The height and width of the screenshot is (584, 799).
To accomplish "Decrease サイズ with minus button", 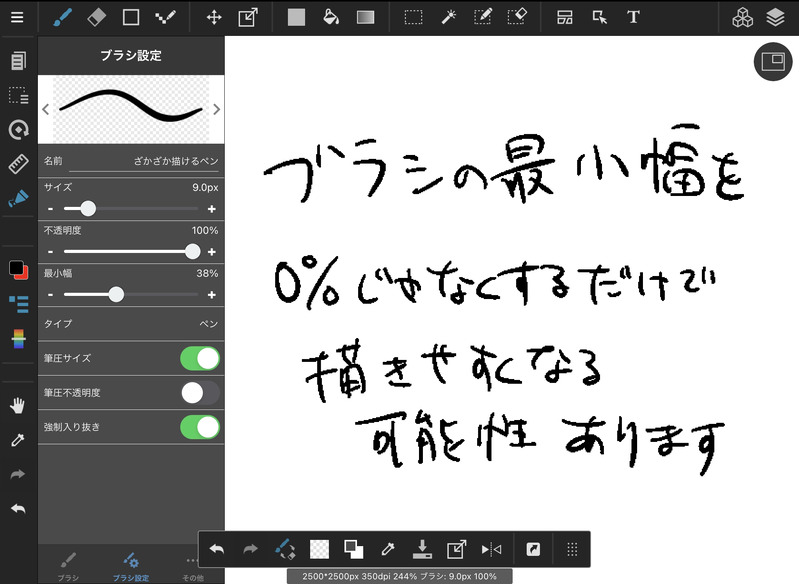I will click(50, 209).
